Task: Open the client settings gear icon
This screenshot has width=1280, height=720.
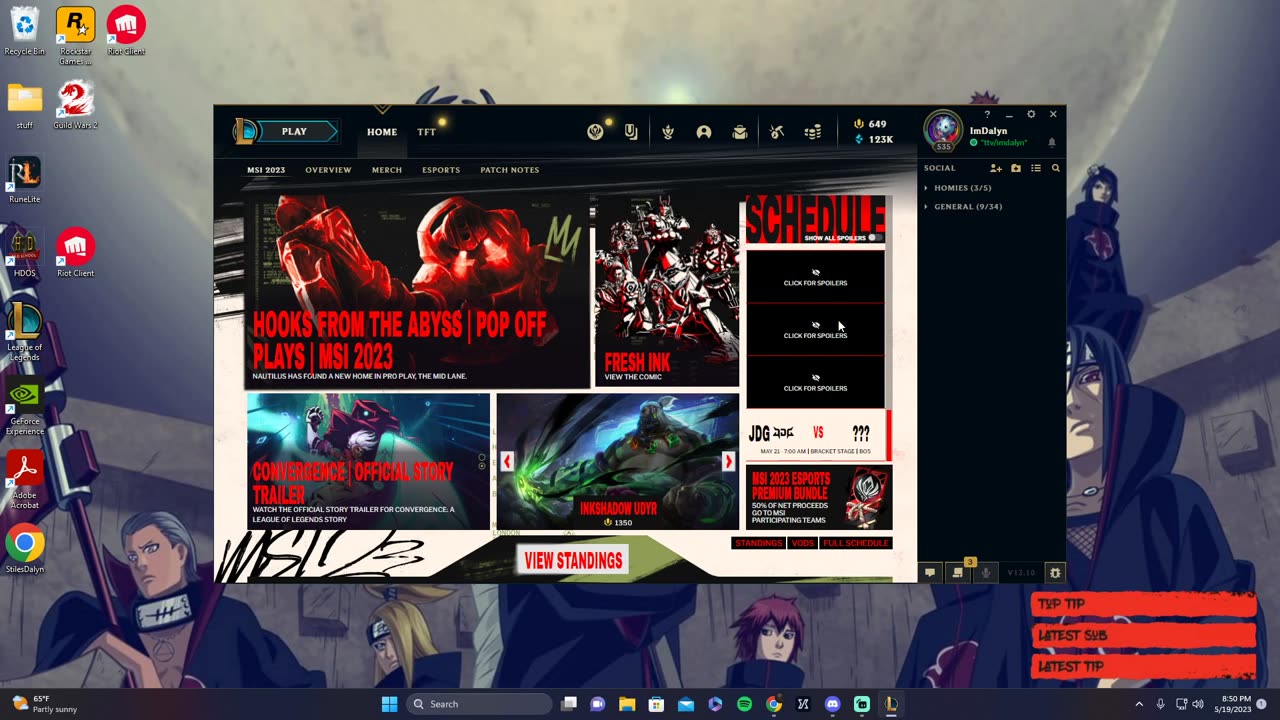Action: (1031, 114)
